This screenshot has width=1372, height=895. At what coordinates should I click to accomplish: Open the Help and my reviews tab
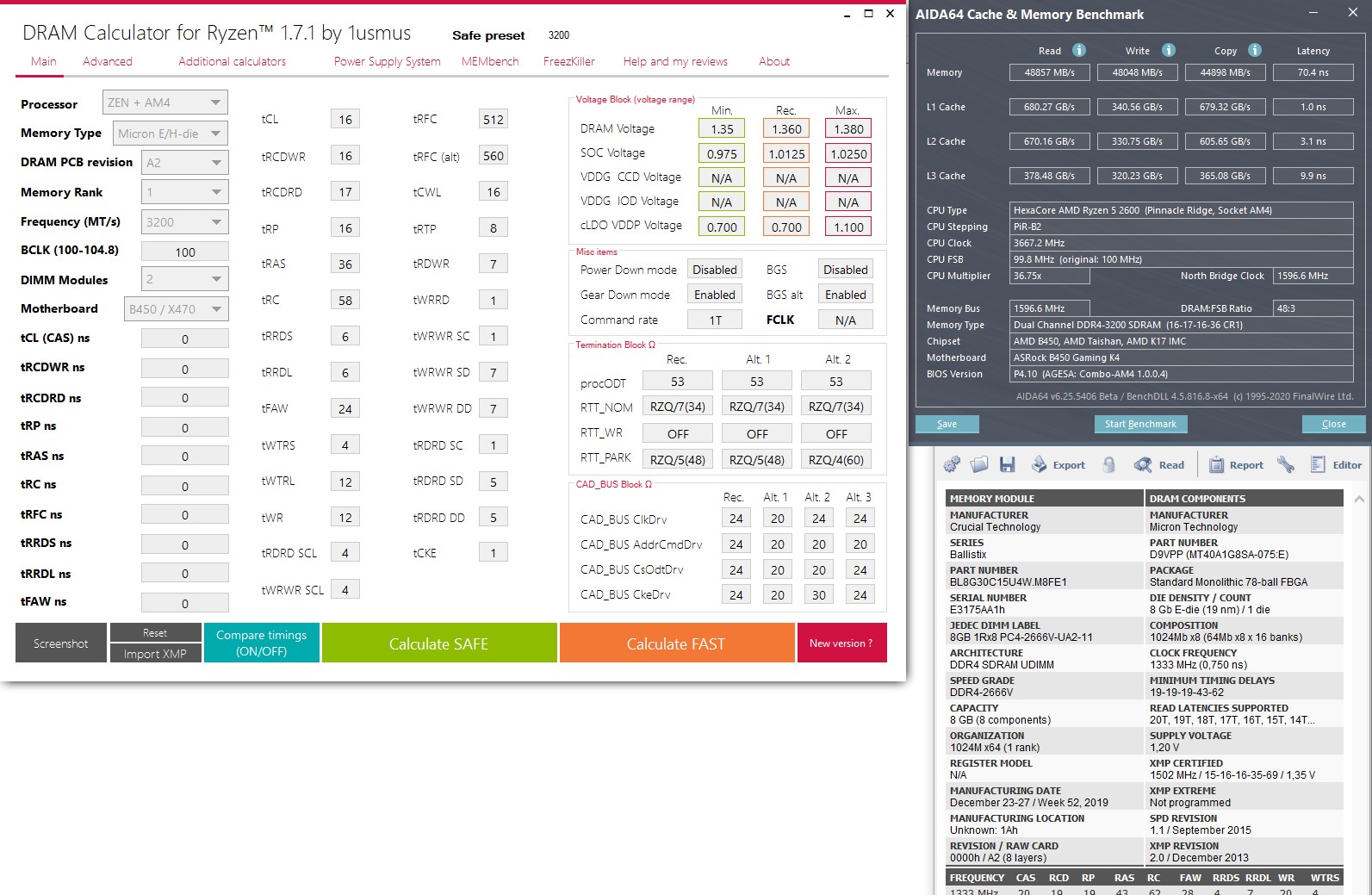(675, 61)
